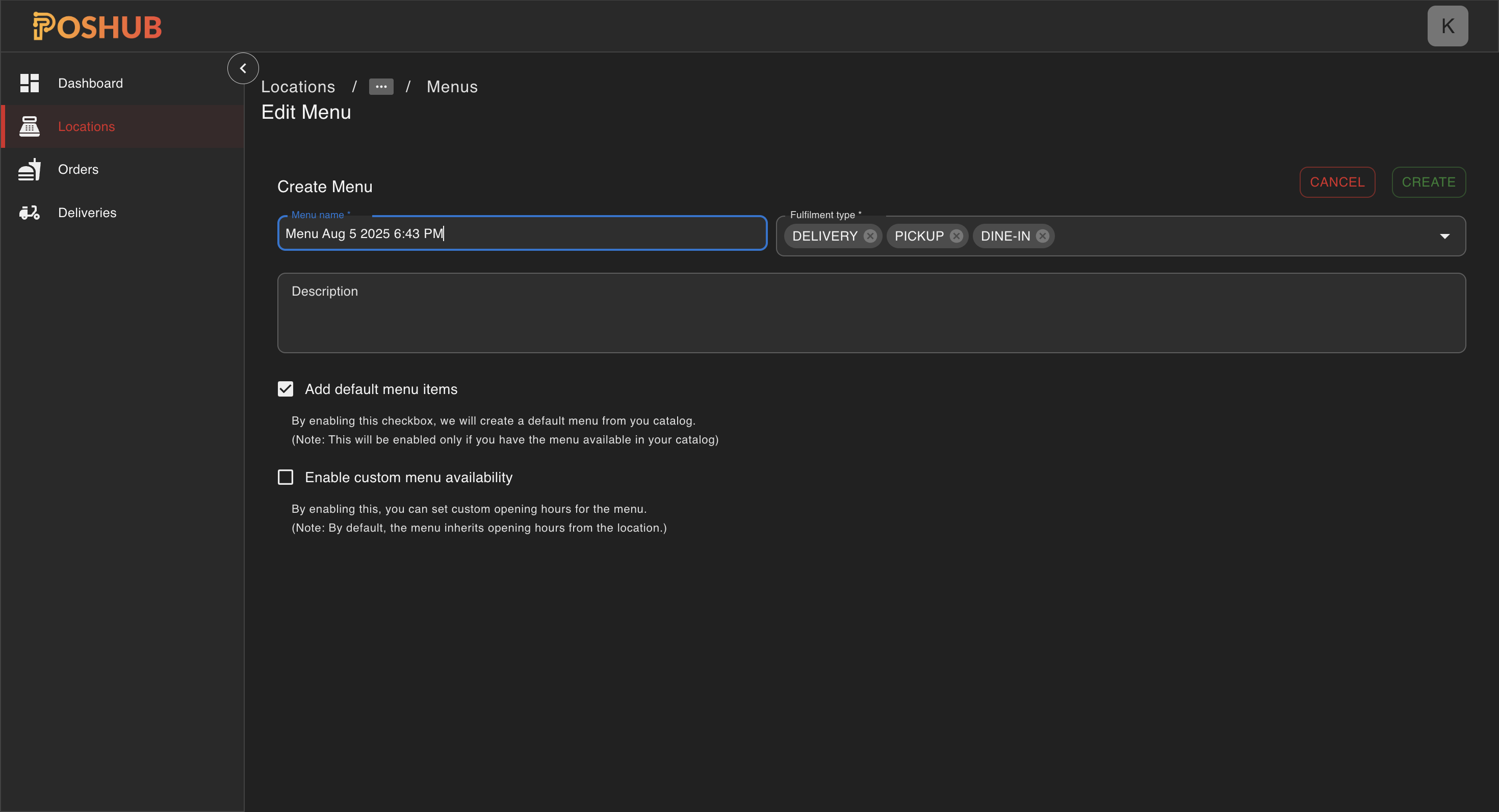Click the Locations register icon
Screen dimensions: 1499x812
tap(29, 125)
